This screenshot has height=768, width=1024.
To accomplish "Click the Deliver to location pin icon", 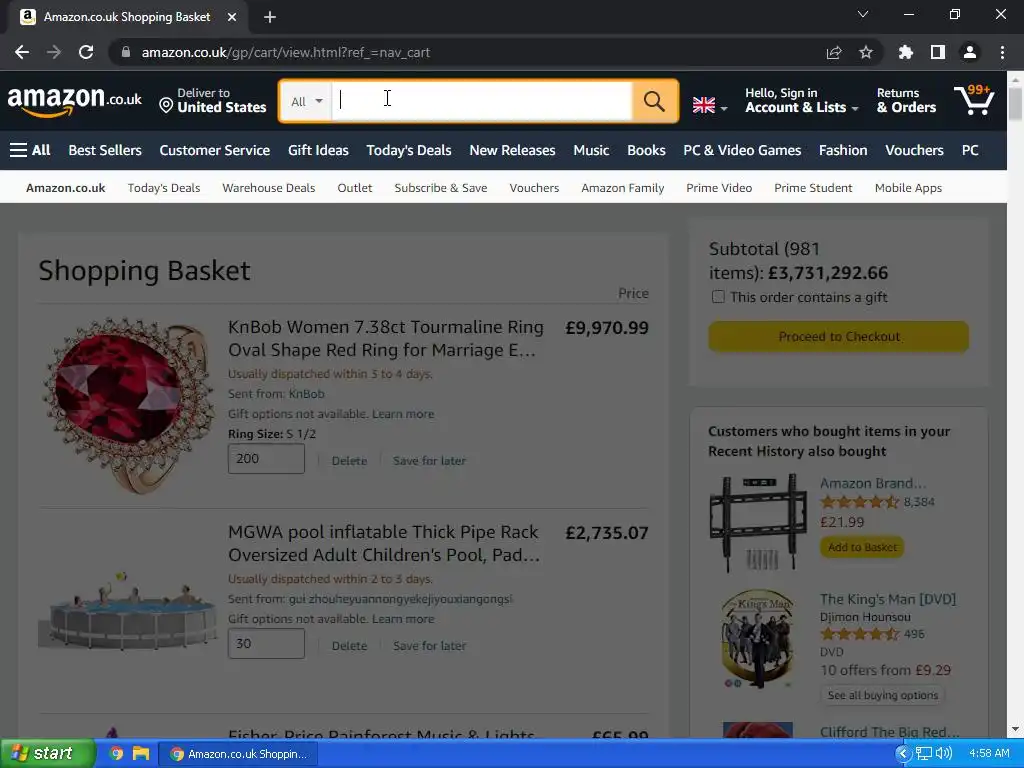I will (x=166, y=105).
